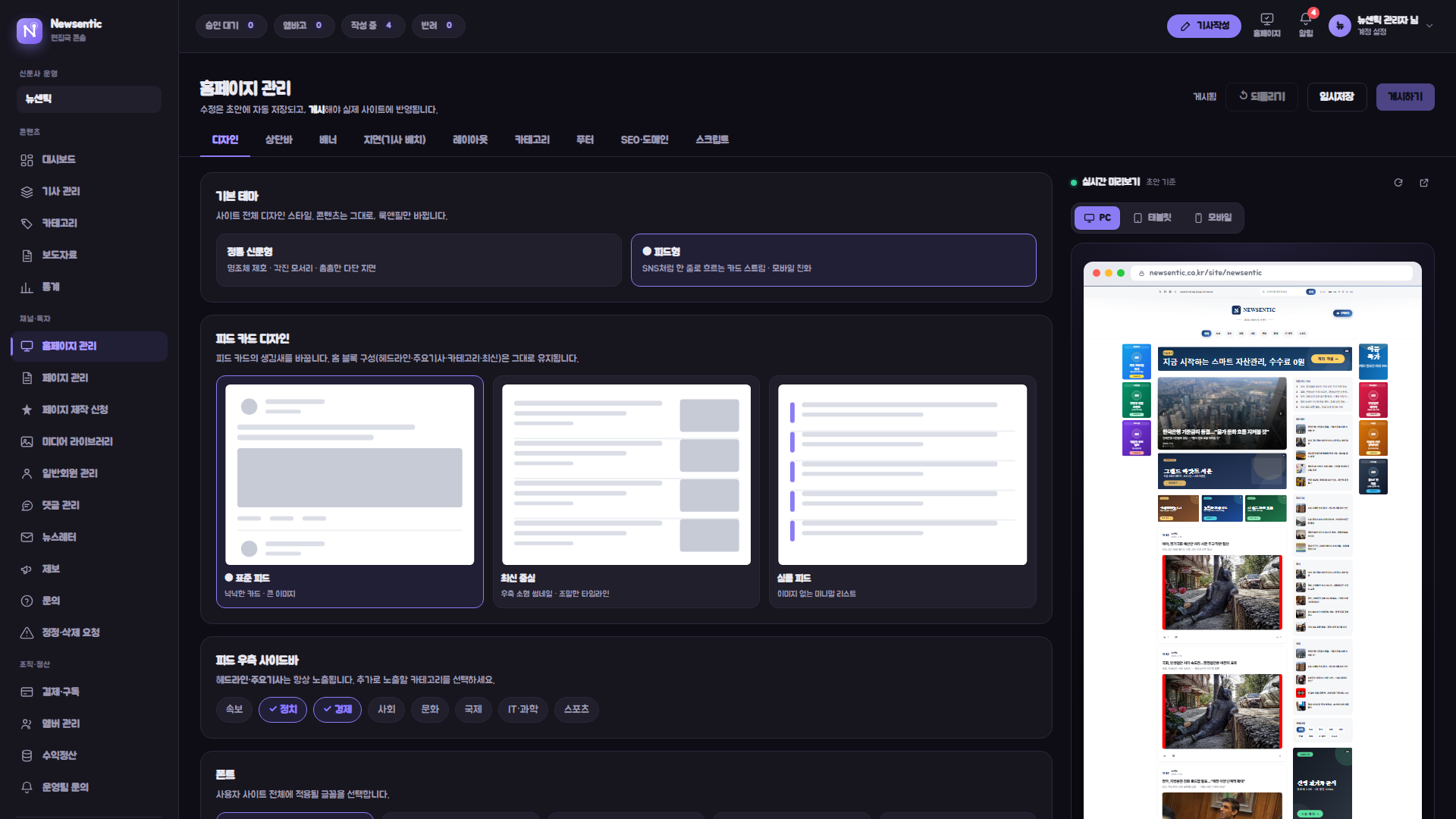Click the 결제·구독 card icon
The width and height of the screenshot is (1456, 819).
point(27,692)
